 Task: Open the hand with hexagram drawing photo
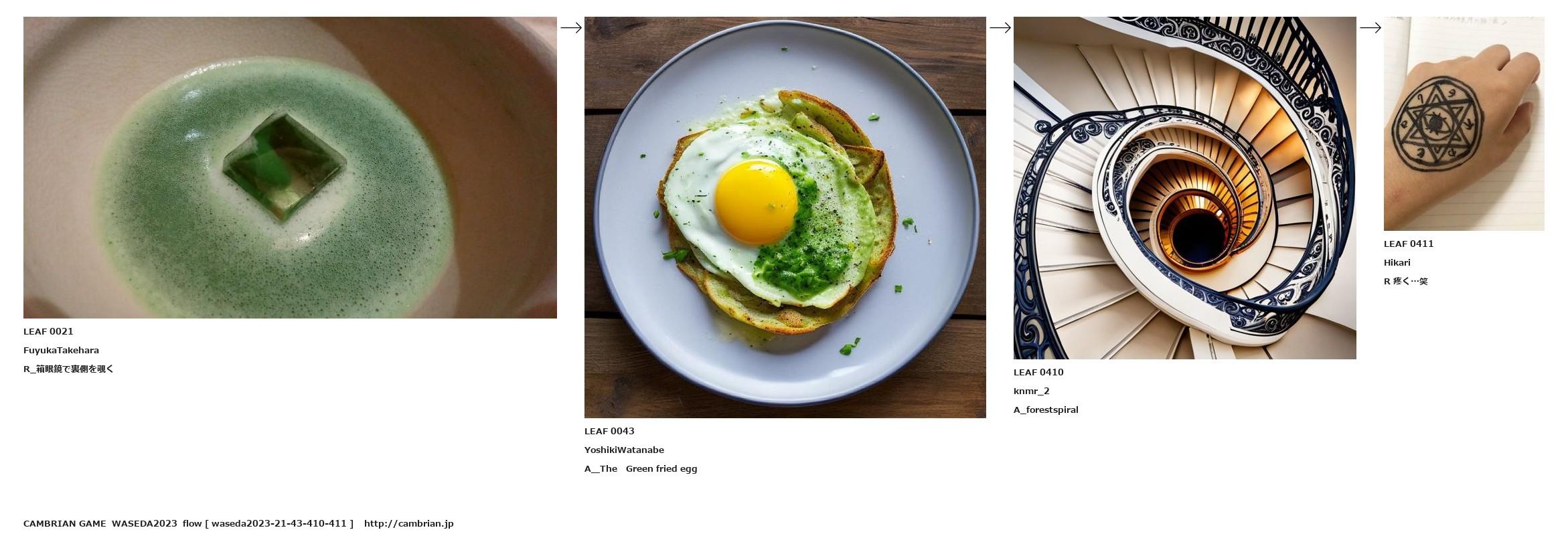[x=1464, y=124]
